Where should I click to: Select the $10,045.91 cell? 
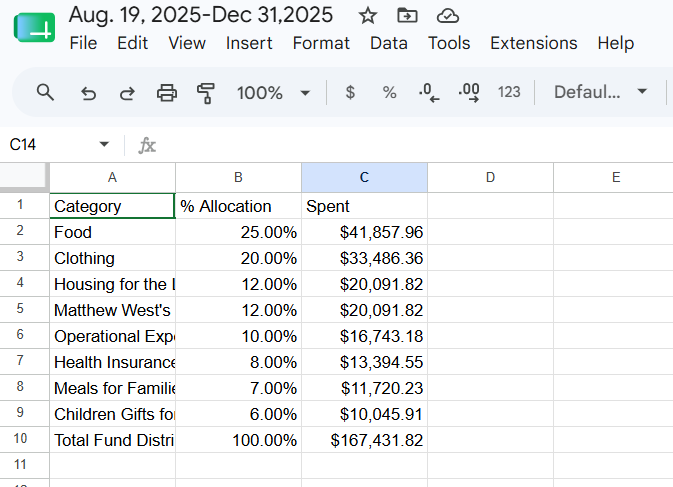click(x=364, y=414)
